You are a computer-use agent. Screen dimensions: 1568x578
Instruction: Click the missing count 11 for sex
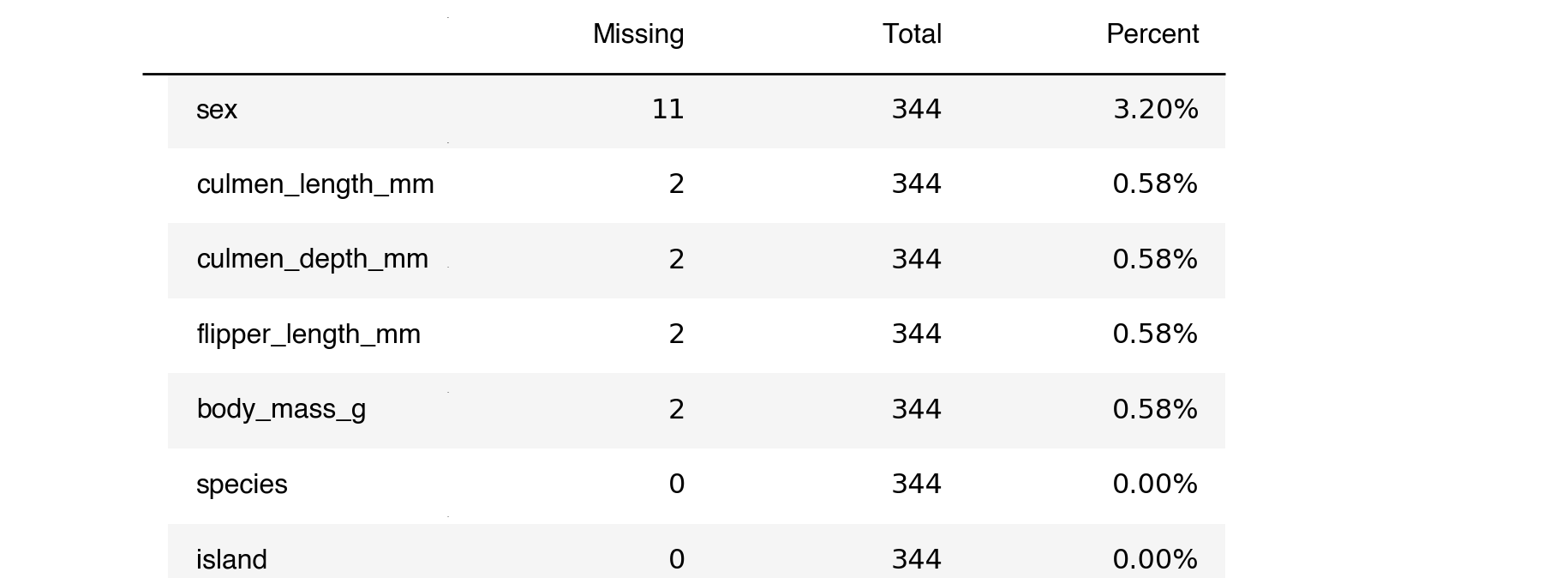click(668, 110)
